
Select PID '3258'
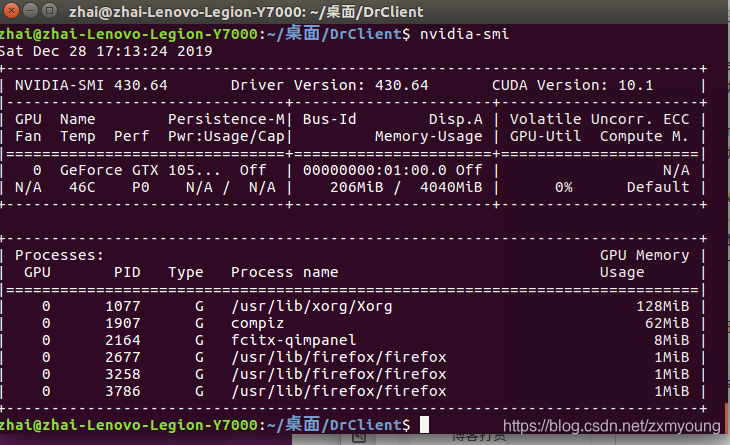point(122,374)
